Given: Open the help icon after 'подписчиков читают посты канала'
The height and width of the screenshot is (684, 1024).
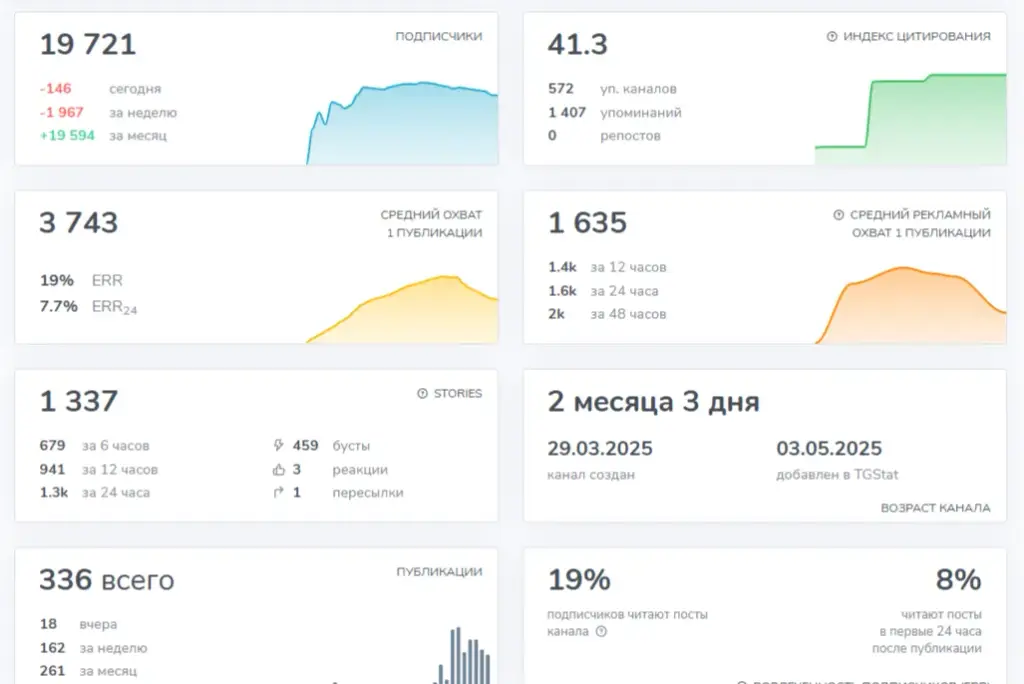Looking at the screenshot, I should [x=601, y=631].
